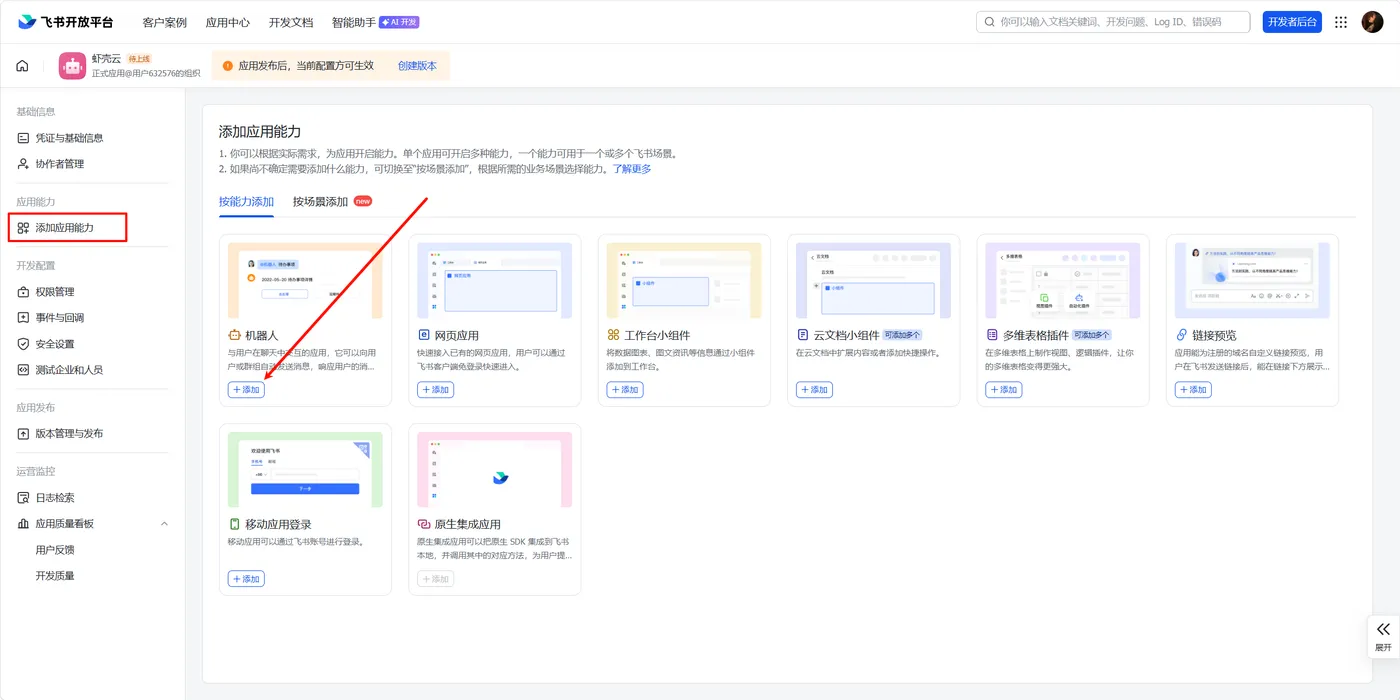This screenshot has width=1400, height=700.
Task: Open the 了解更多 link
Action: (632, 169)
